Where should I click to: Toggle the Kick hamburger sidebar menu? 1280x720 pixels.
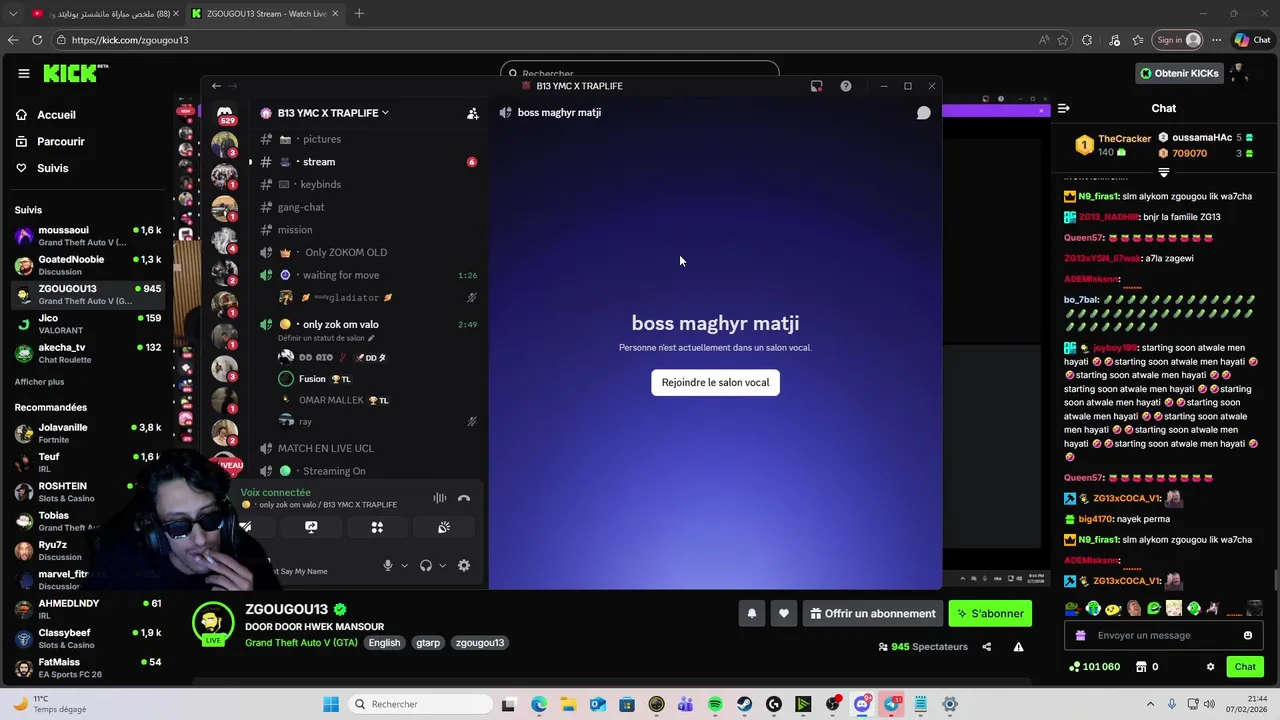coord(23,73)
